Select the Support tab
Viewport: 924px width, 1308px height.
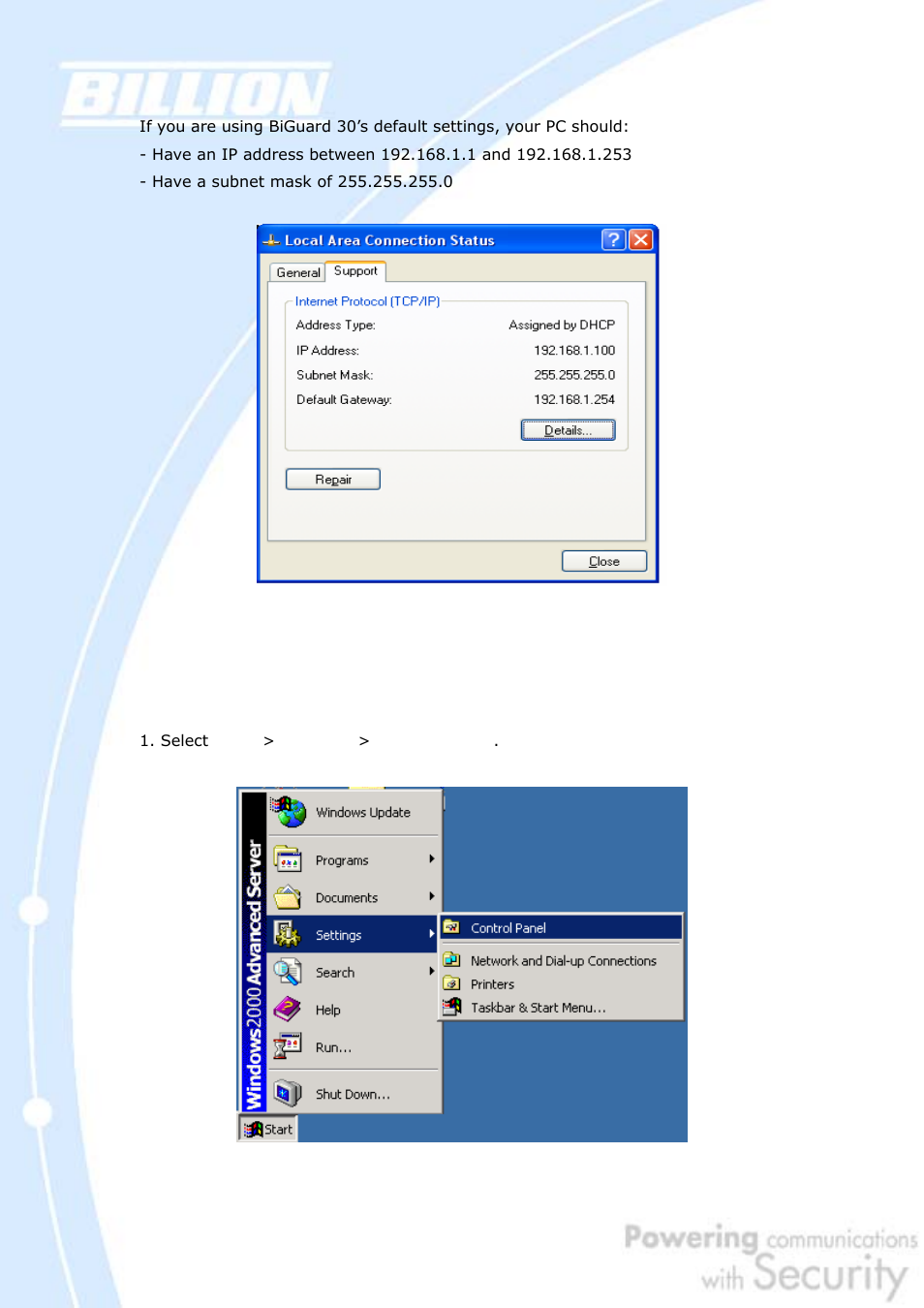(354, 271)
